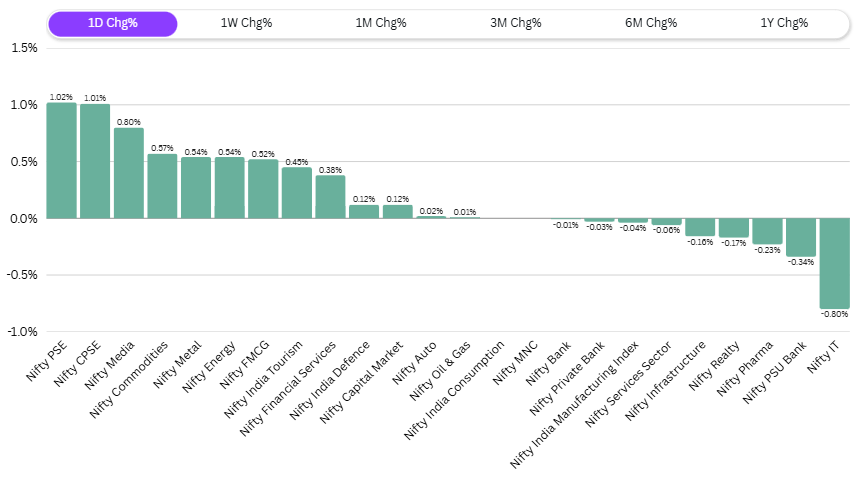Image resolution: width=861 pixels, height=482 pixels.
Task: Select the 1D Chg% tab
Action: [x=112, y=23]
